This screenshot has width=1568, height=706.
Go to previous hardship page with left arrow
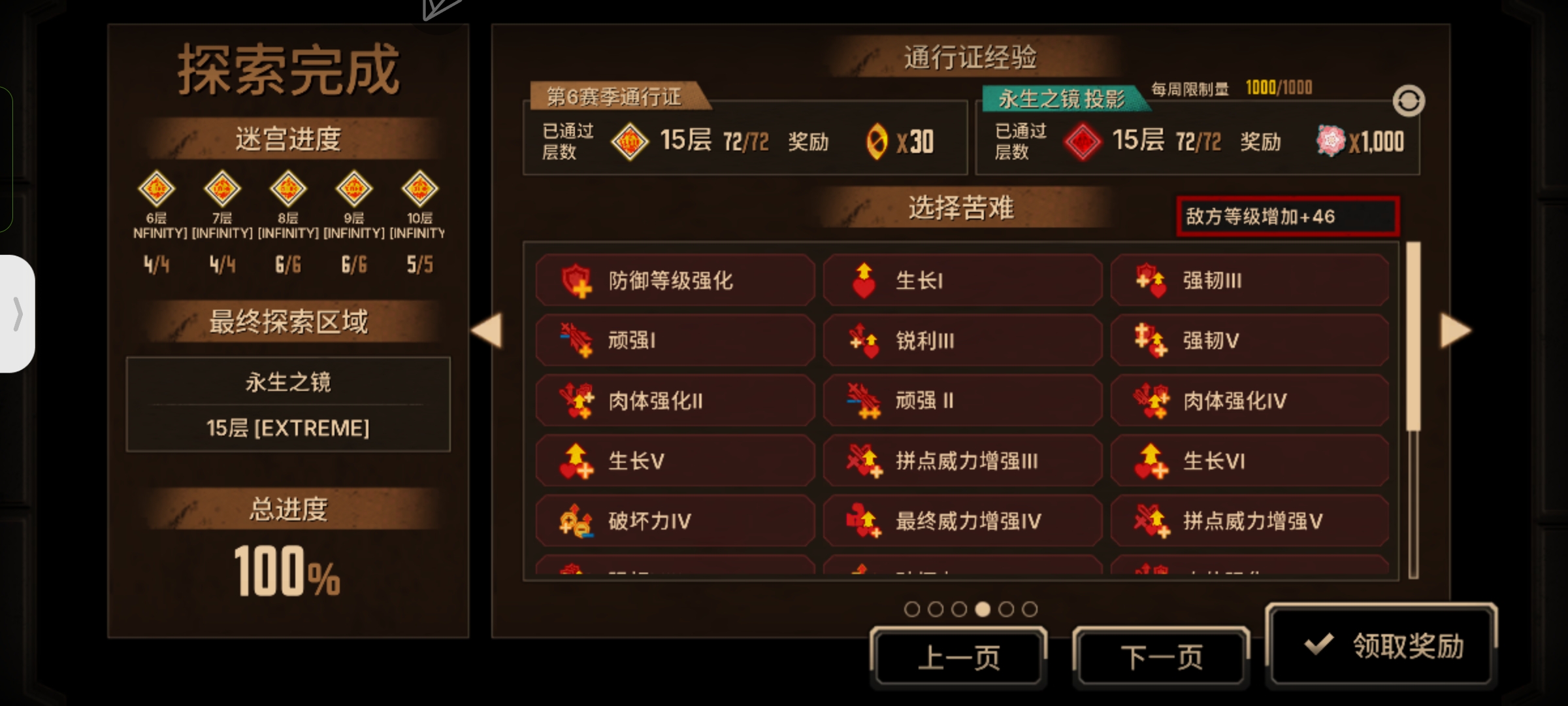(x=487, y=330)
